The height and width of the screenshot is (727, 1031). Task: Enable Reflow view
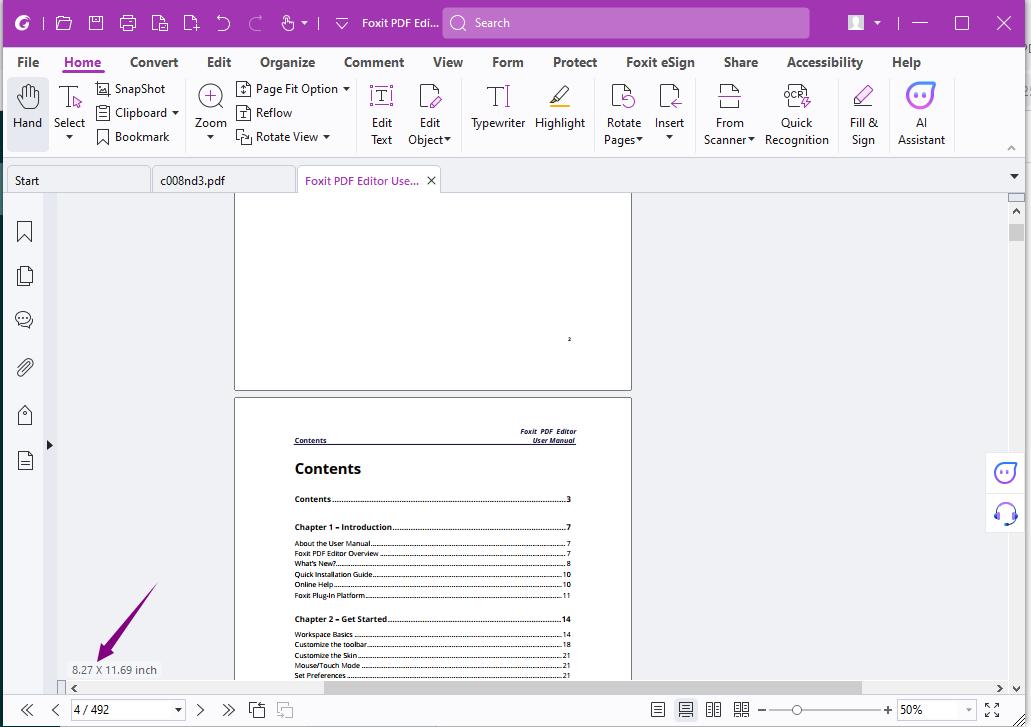coord(264,113)
